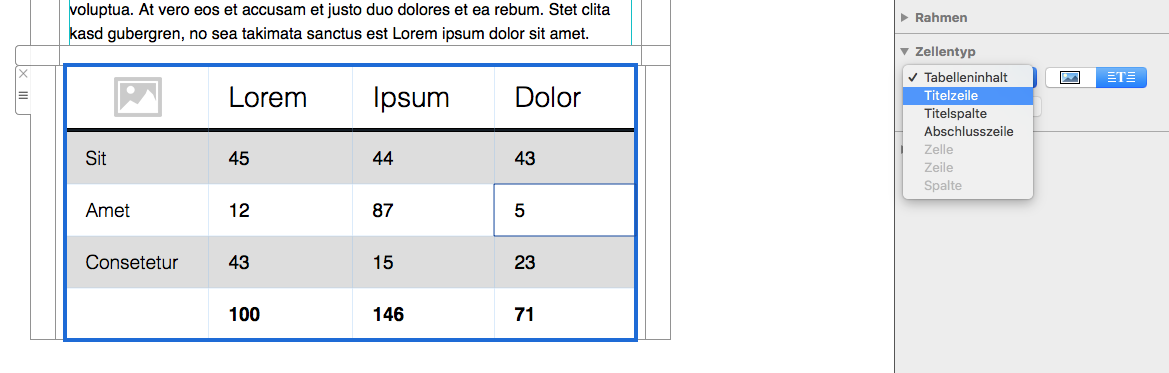Select the Dolor header cell
The height and width of the screenshot is (373, 1169).
click(564, 98)
